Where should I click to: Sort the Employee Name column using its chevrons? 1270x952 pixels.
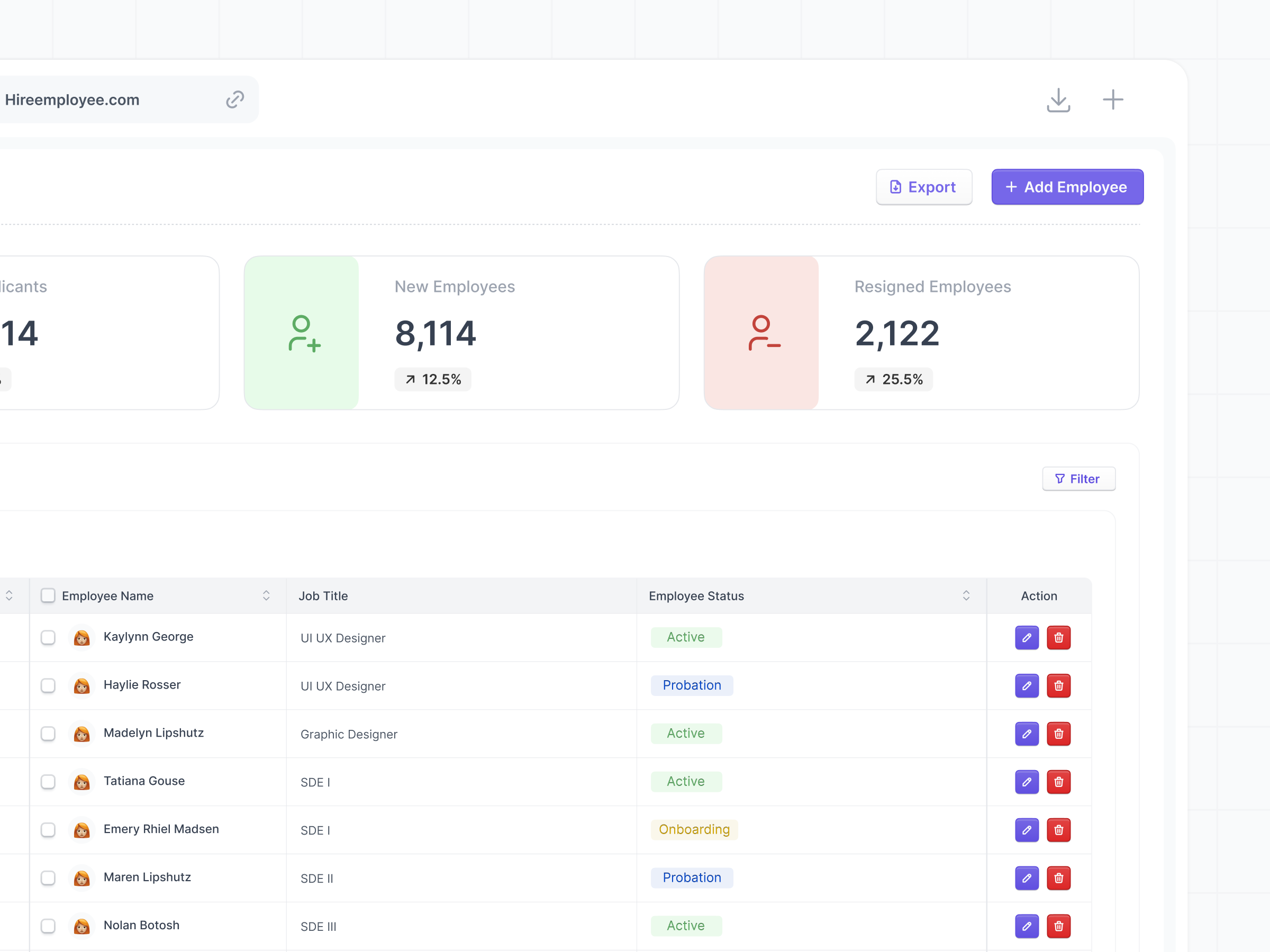tap(266, 596)
